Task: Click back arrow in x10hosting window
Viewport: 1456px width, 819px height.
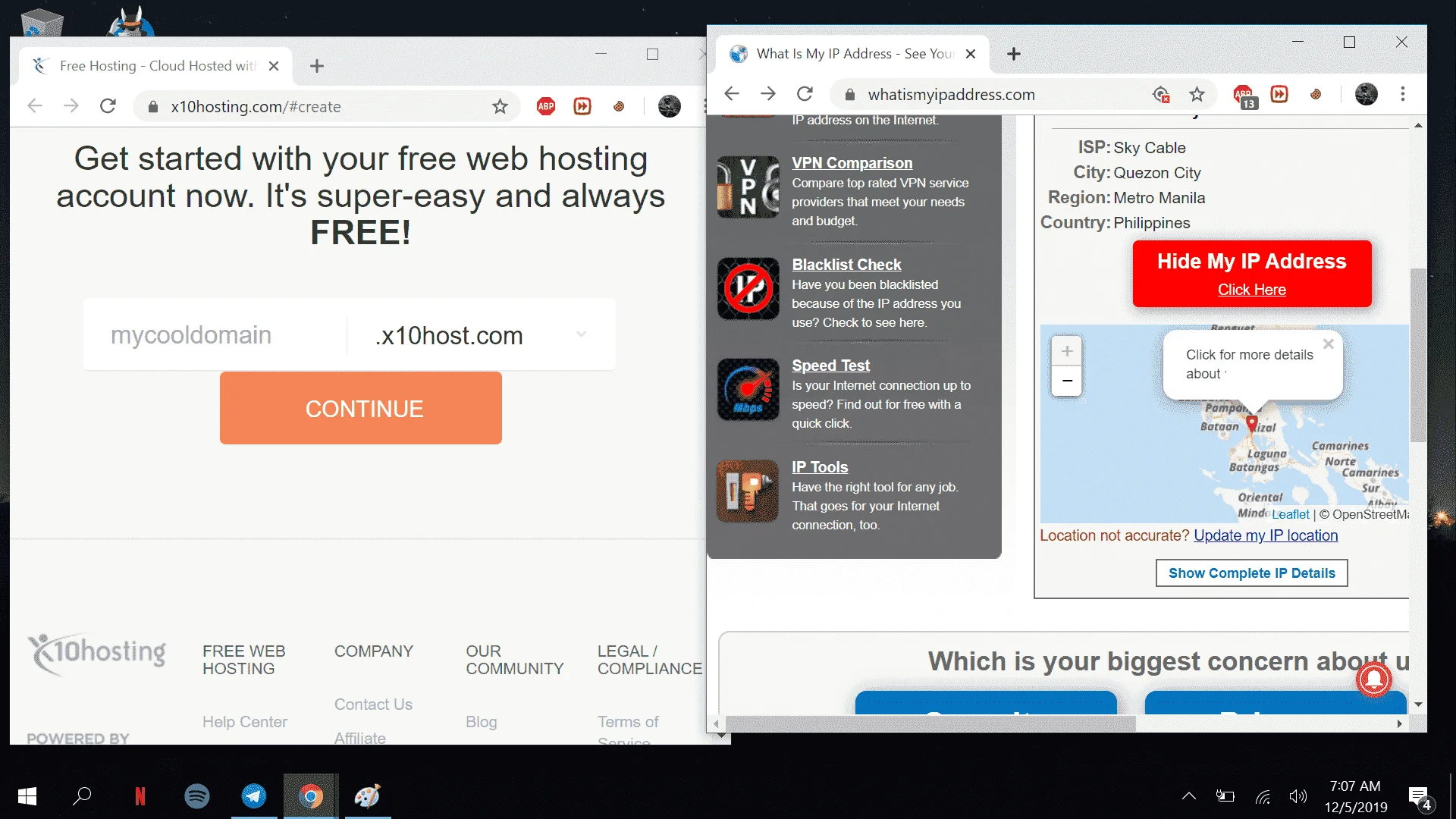Action: pyautogui.click(x=35, y=106)
